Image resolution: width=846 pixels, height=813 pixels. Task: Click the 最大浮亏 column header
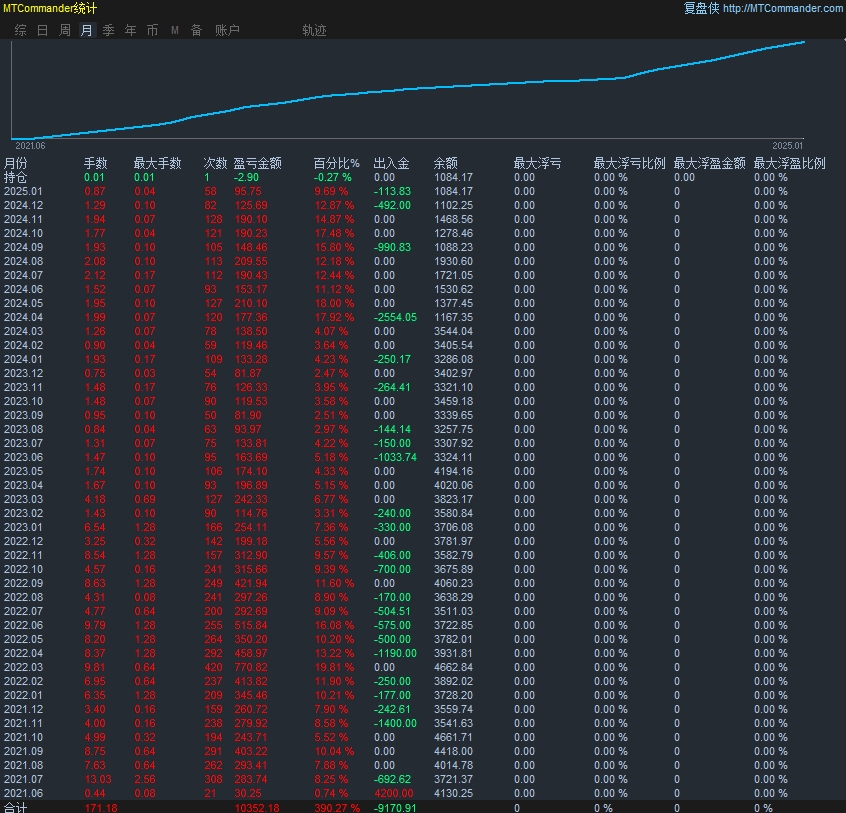pos(537,163)
